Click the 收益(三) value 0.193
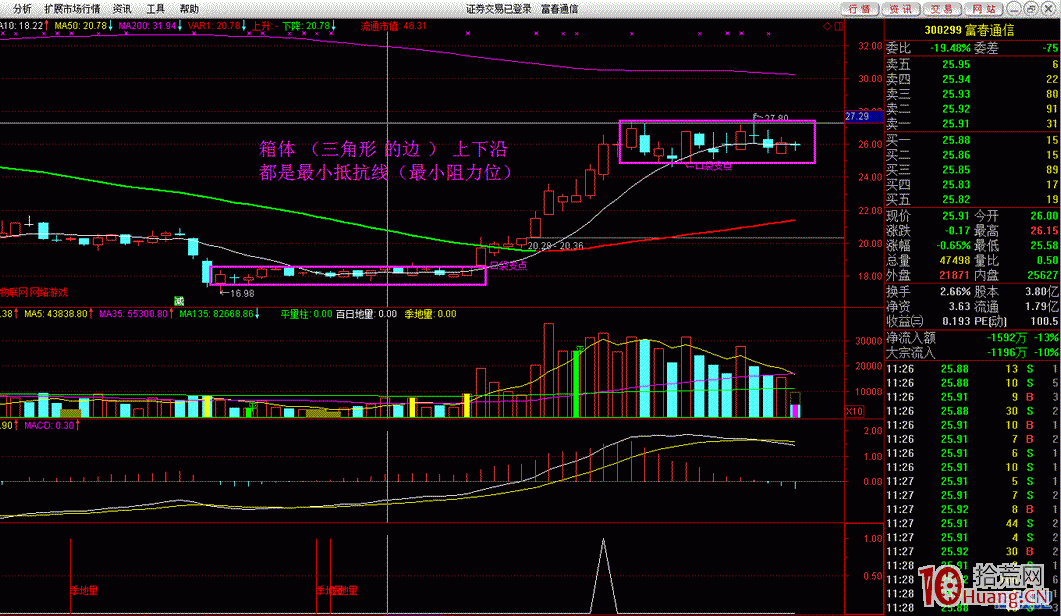The height and width of the screenshot is (616, 1061). coord(956,322)
